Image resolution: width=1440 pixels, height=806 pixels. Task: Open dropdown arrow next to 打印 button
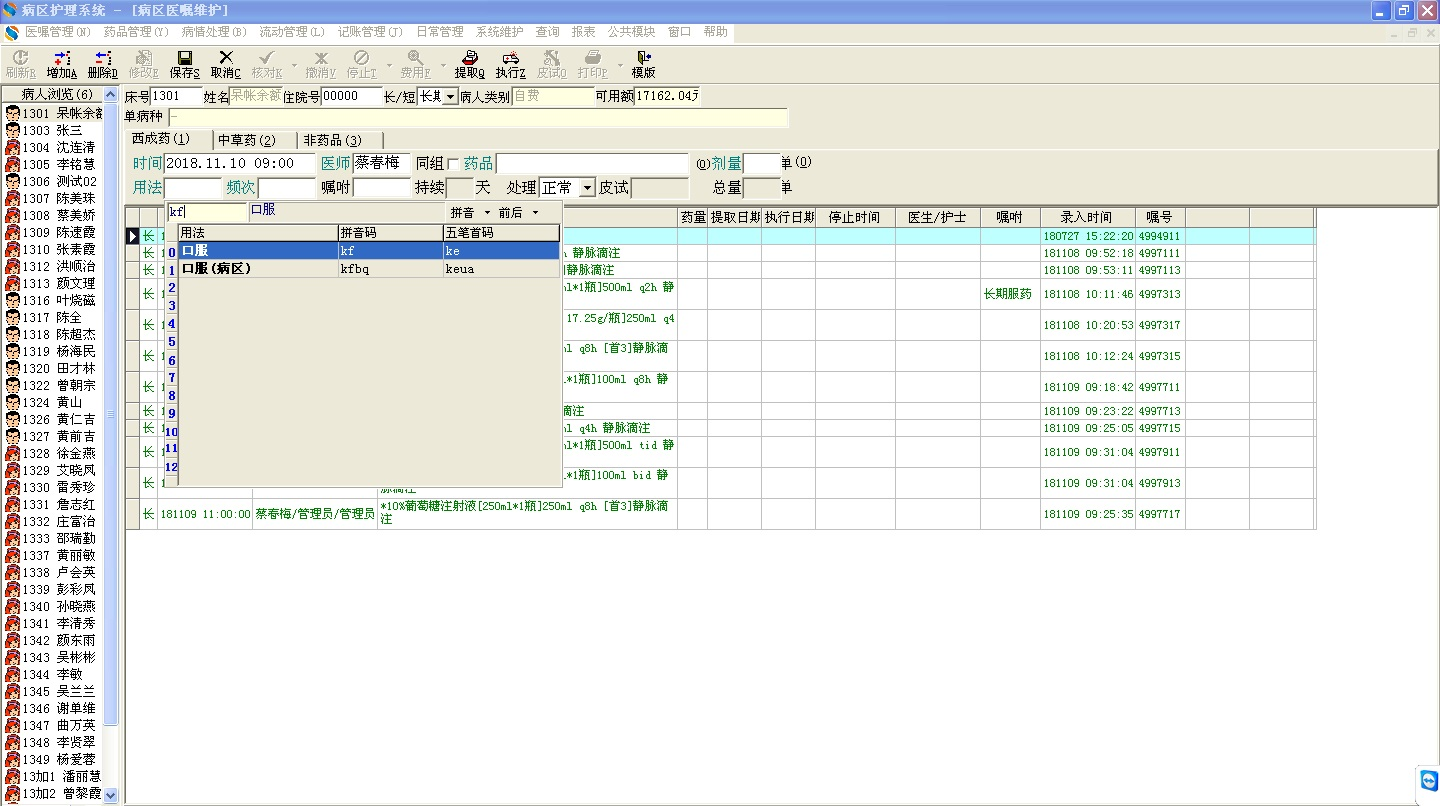point(618,64)
